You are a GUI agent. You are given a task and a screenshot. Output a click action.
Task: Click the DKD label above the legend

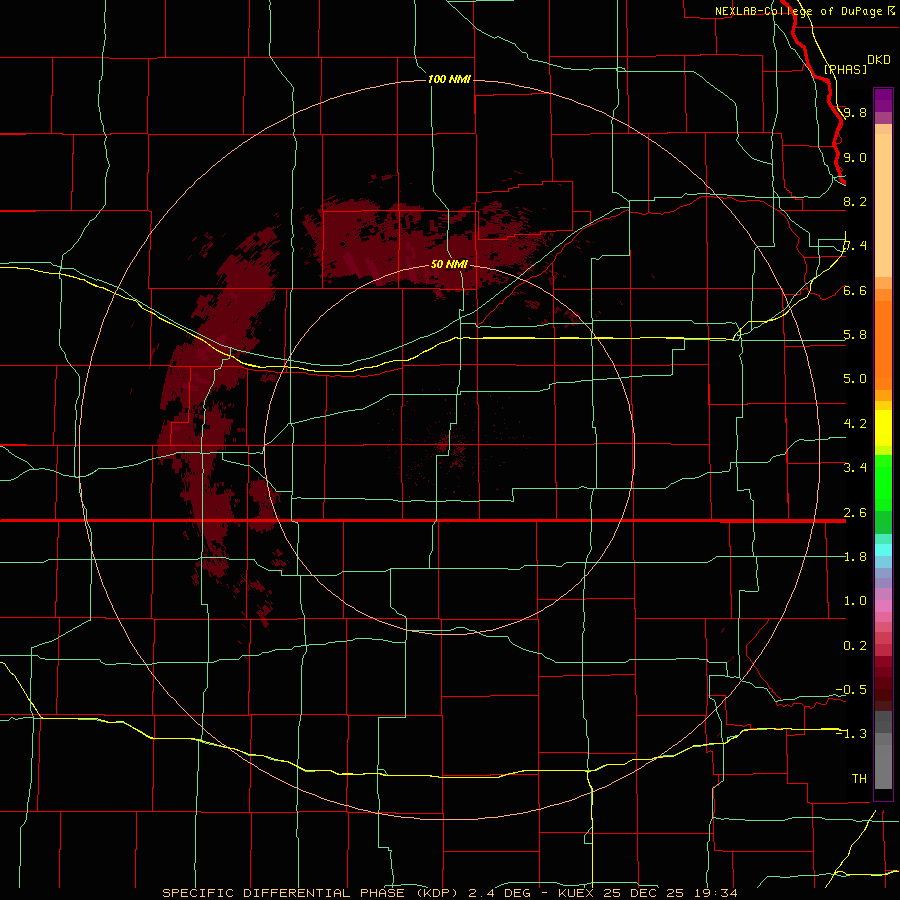click(x=879, y=60)
